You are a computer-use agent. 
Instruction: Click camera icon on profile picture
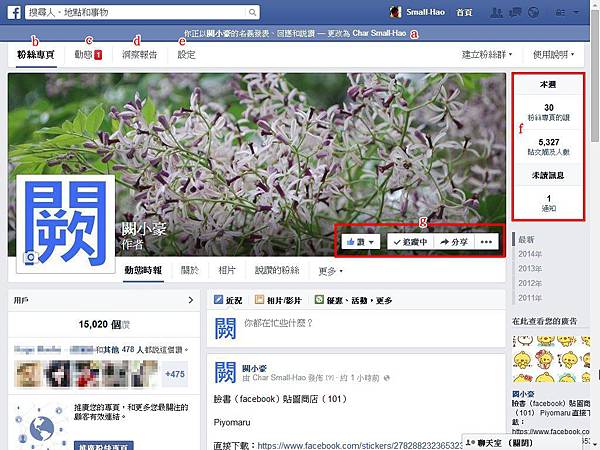[x=30, y=258]
